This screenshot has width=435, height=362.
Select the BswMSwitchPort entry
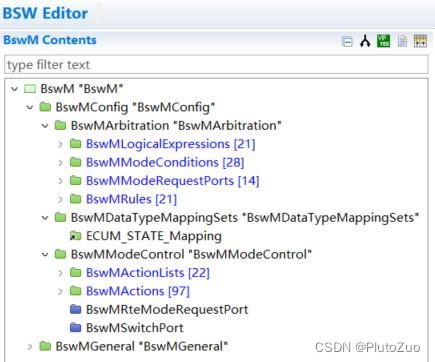pos(135,328)
